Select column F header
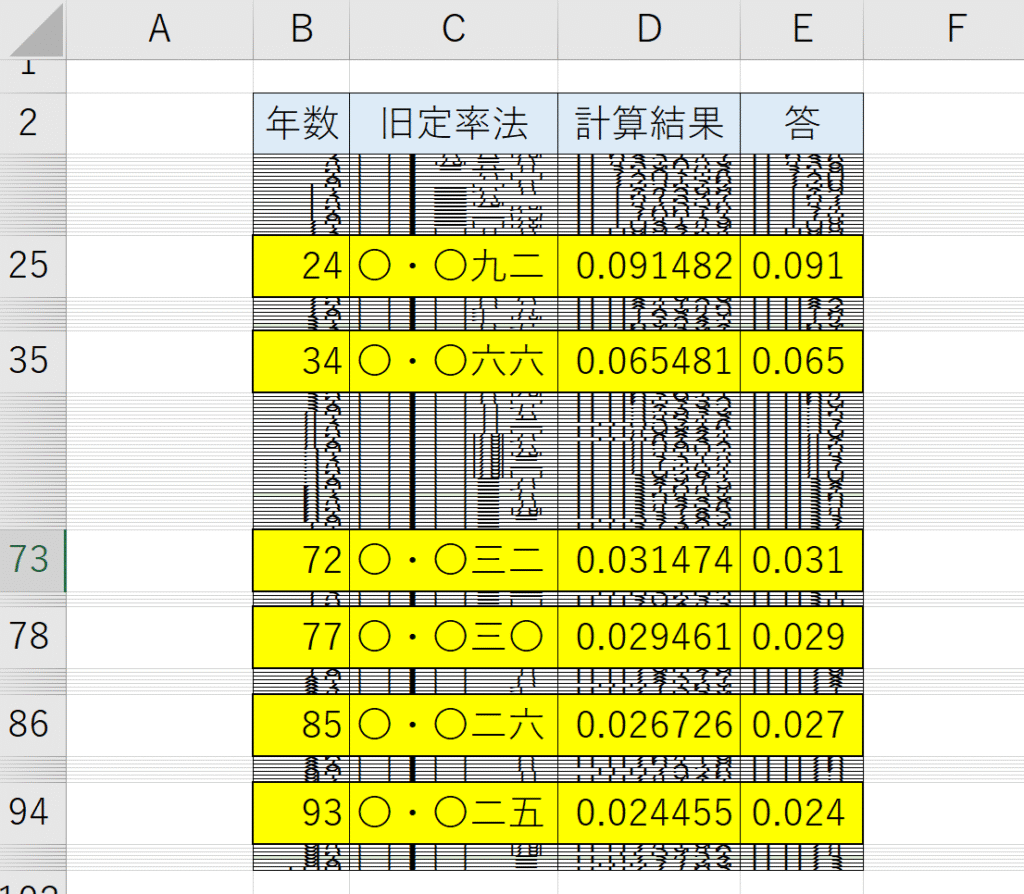 [944, 29]
